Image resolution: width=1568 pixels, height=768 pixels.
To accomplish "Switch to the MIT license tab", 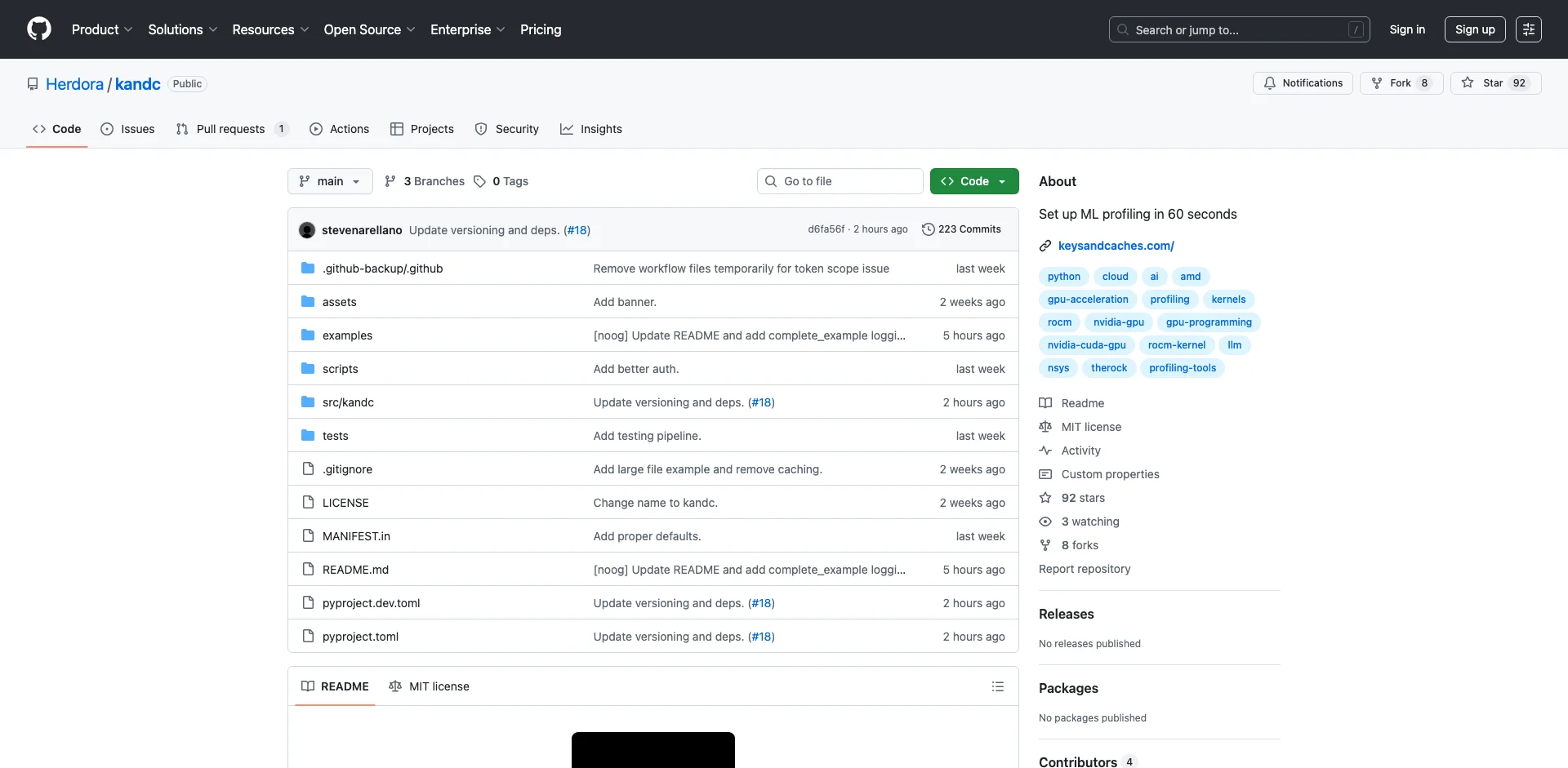I will pos(430,686).
